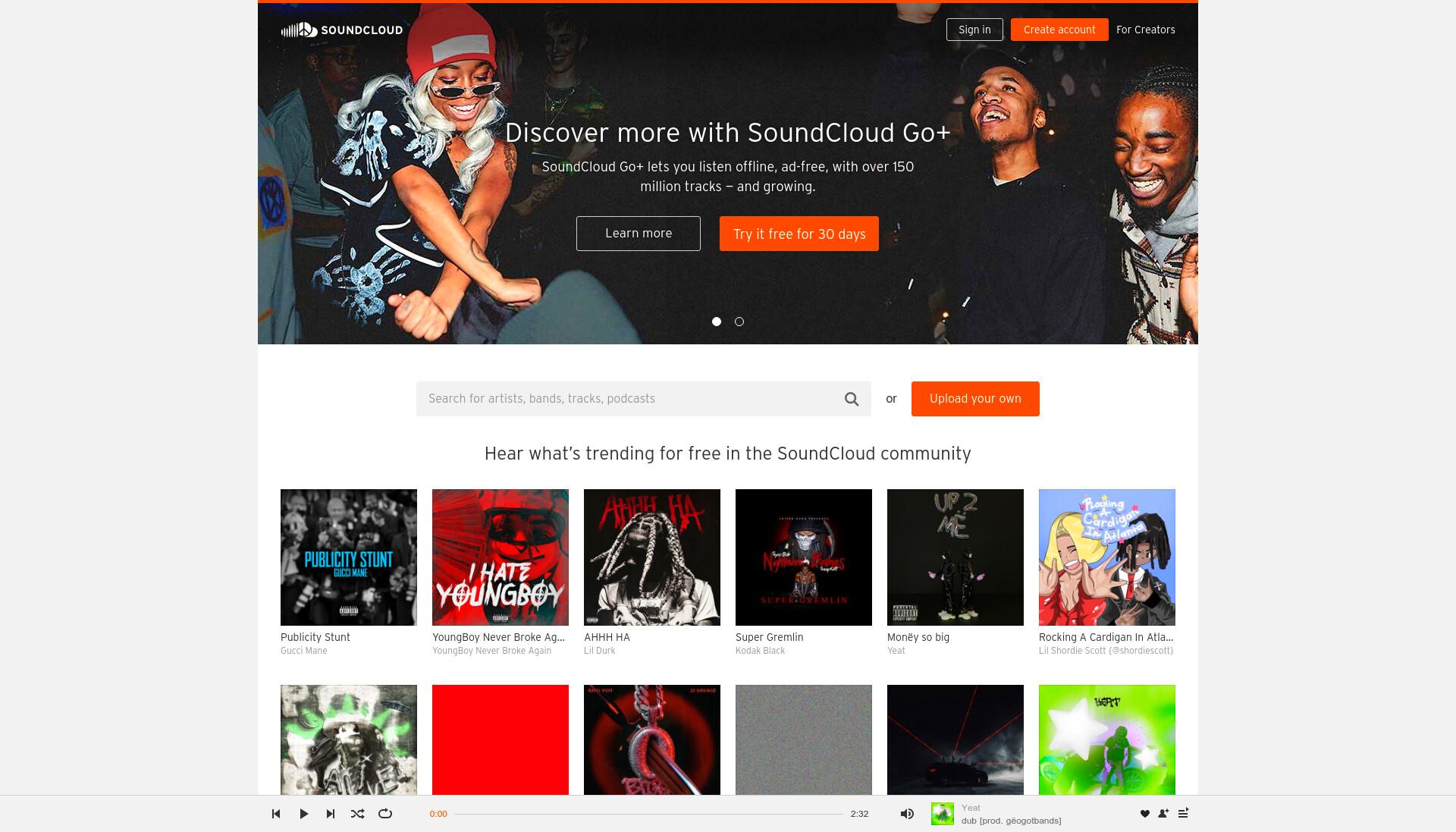This screenshot has width=1456, height=832.
Task: Like the playing track with heart icon
Action: [x=1145, y=814]
